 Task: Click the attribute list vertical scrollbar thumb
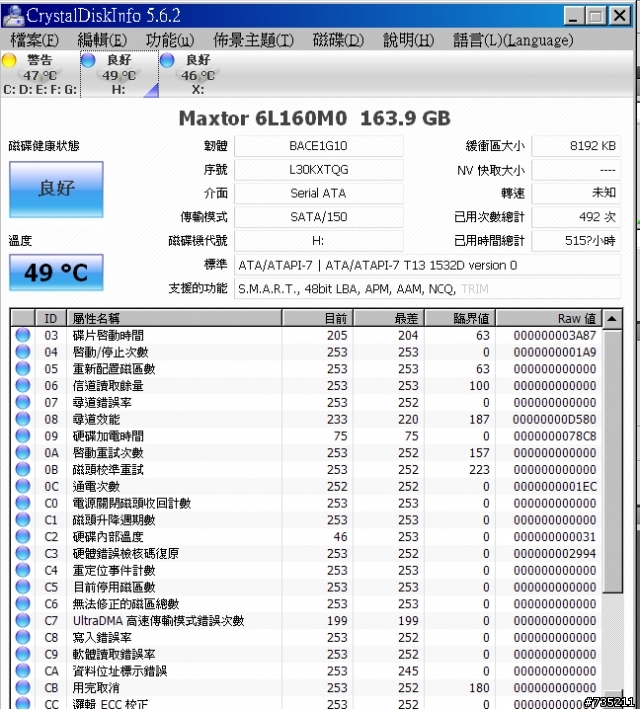point(613,461)
